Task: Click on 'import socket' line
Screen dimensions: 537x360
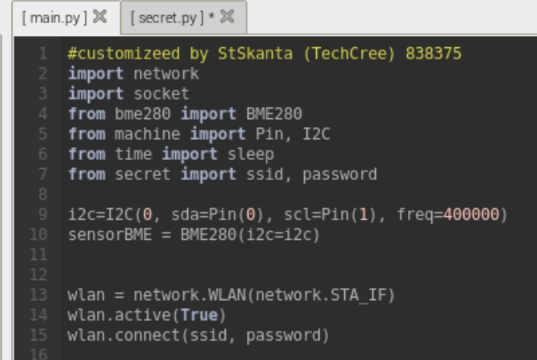Action: 129,94
